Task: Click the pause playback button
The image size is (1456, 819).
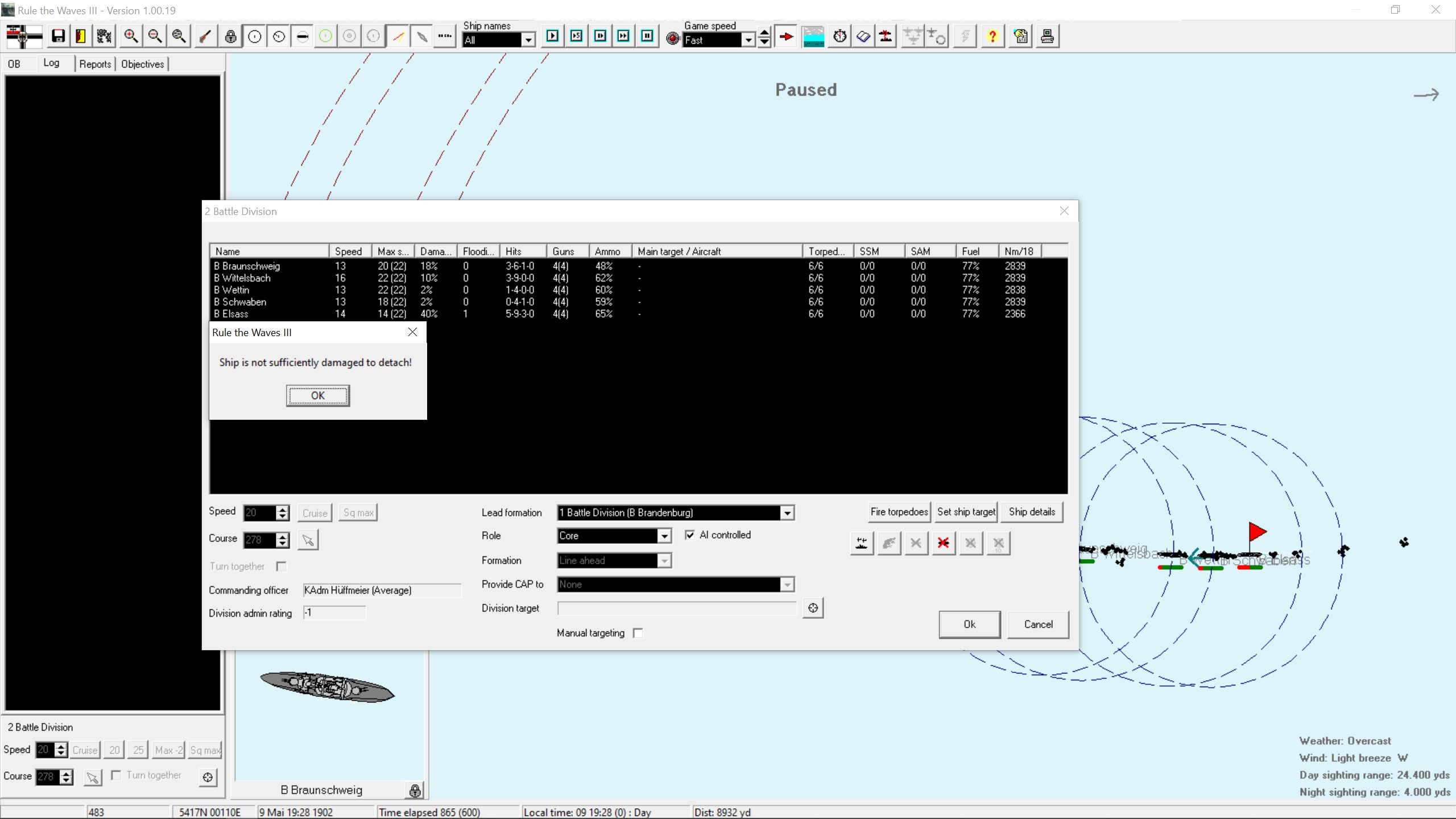Action: (x=647, y=36)
